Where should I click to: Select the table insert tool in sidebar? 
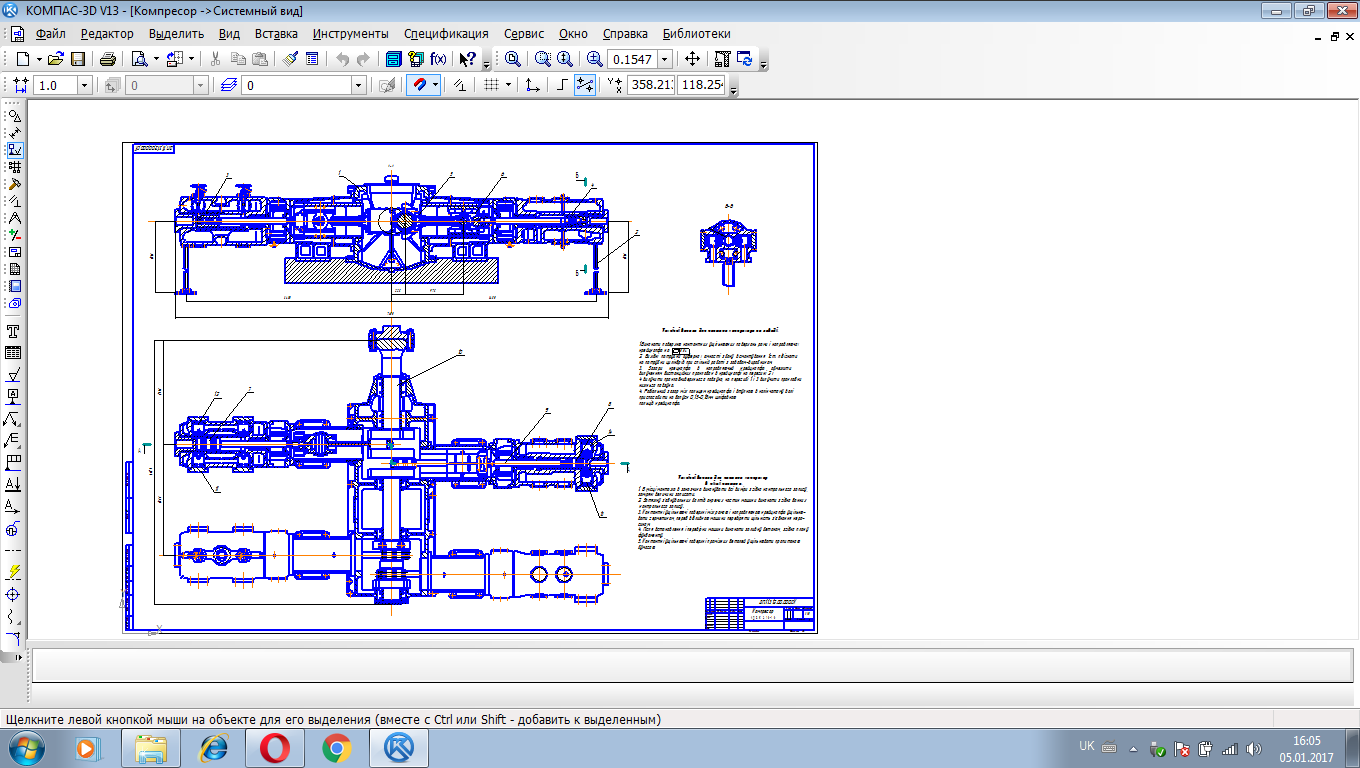tap(14, 353)
